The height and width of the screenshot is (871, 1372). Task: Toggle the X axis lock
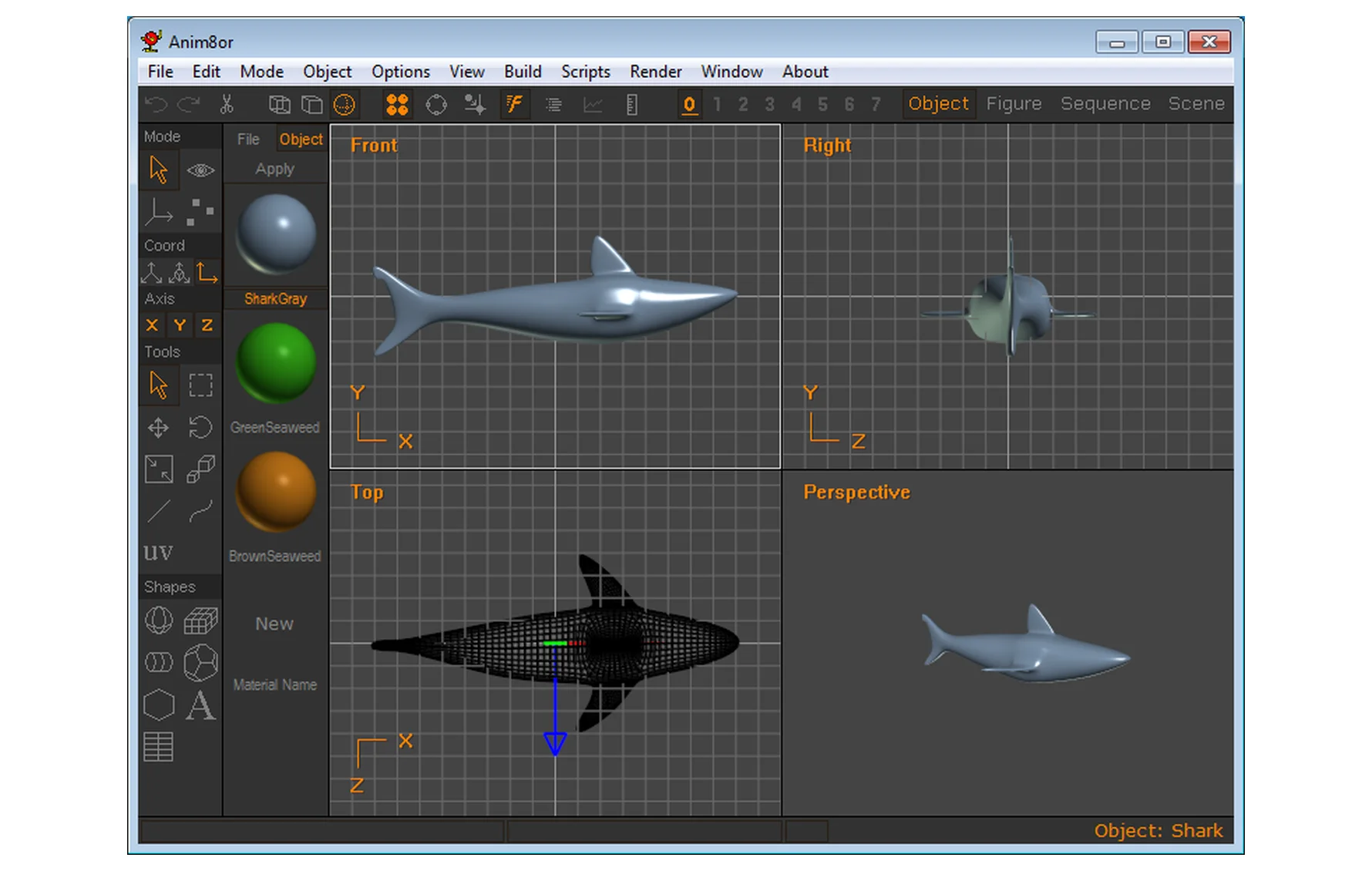pyautogui.click(x=153, y=325)
